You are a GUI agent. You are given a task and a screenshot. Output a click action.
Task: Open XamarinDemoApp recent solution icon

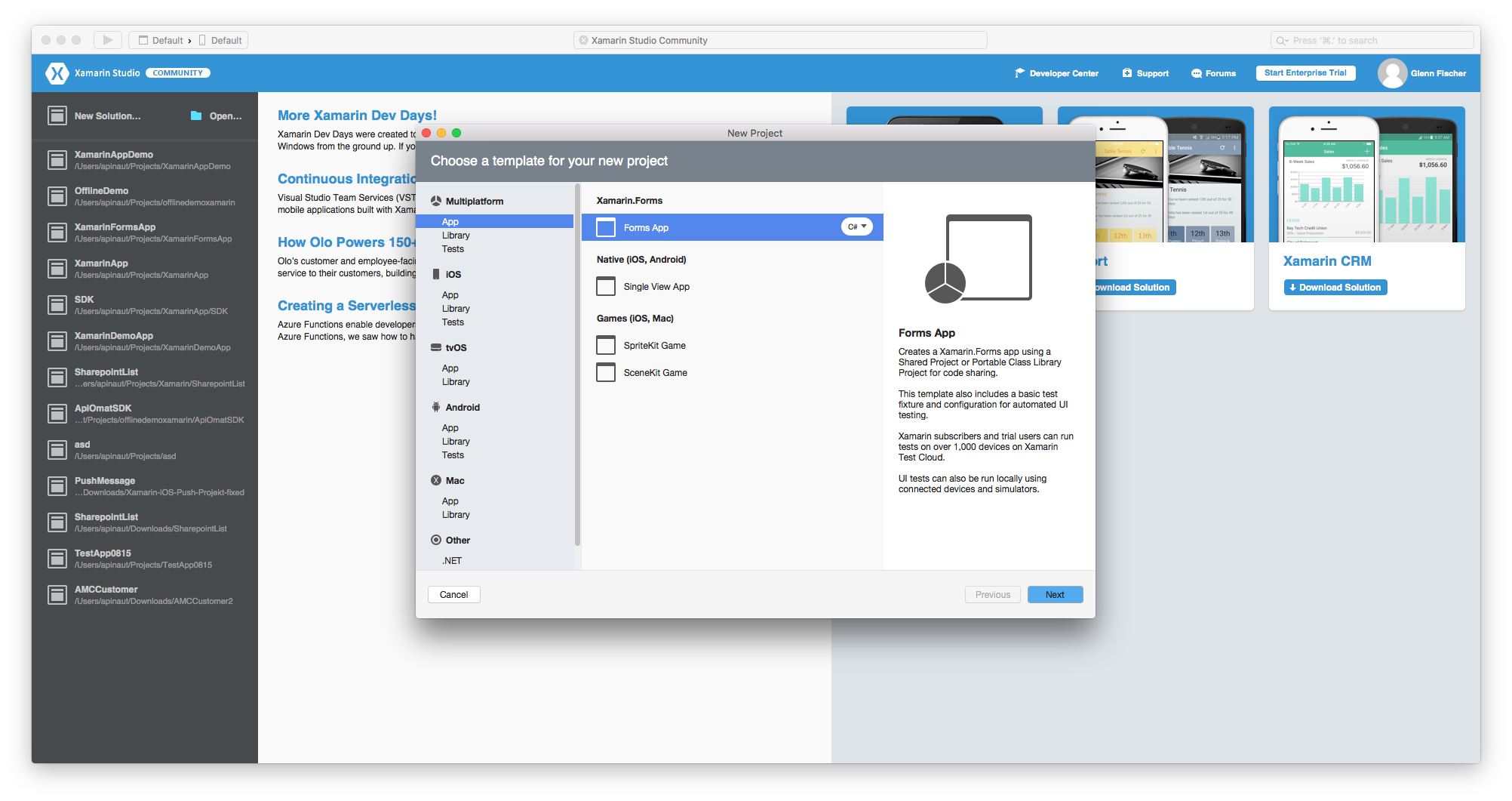(57, 341)
